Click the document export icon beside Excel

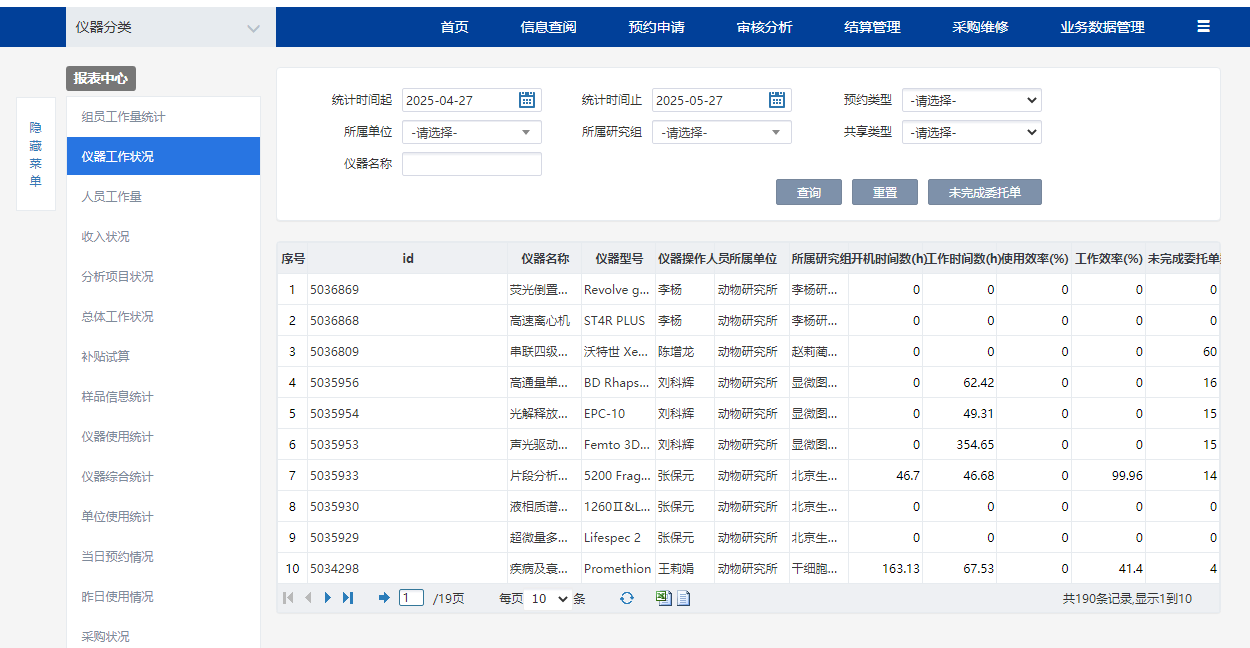pyautogui.click(x=684, y=598)
